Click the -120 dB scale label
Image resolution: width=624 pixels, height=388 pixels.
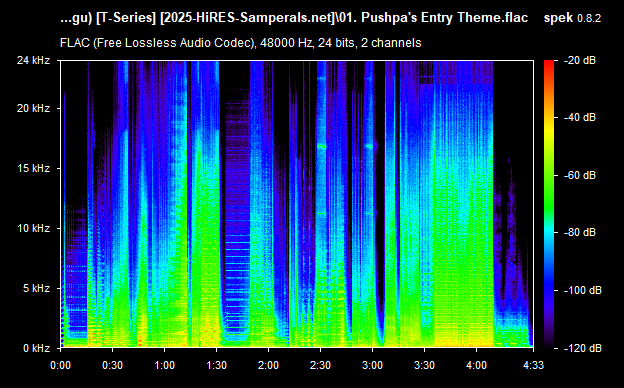click(583, 348)
